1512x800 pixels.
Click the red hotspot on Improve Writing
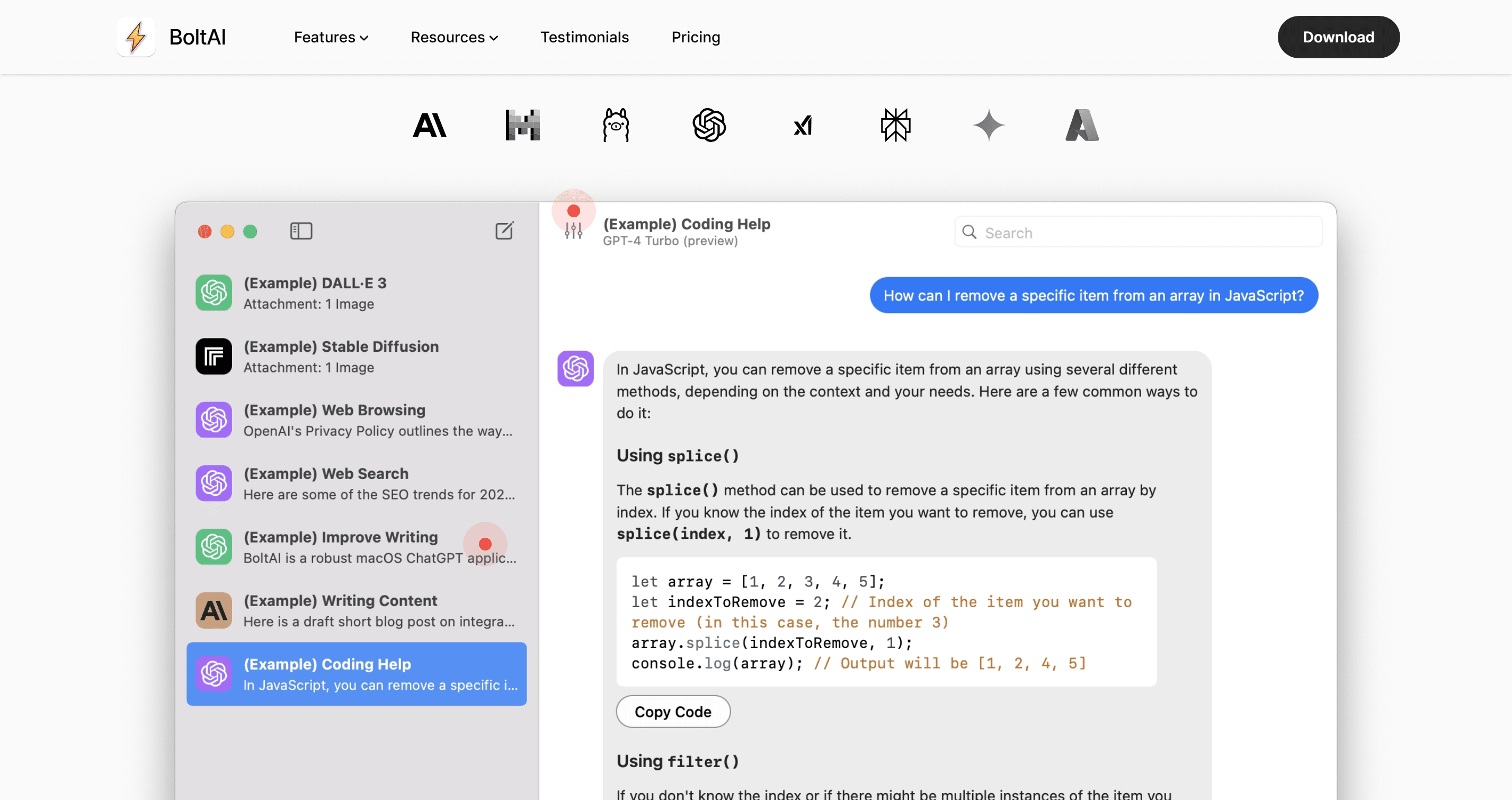pyautogui.click(x=485, y=544)
